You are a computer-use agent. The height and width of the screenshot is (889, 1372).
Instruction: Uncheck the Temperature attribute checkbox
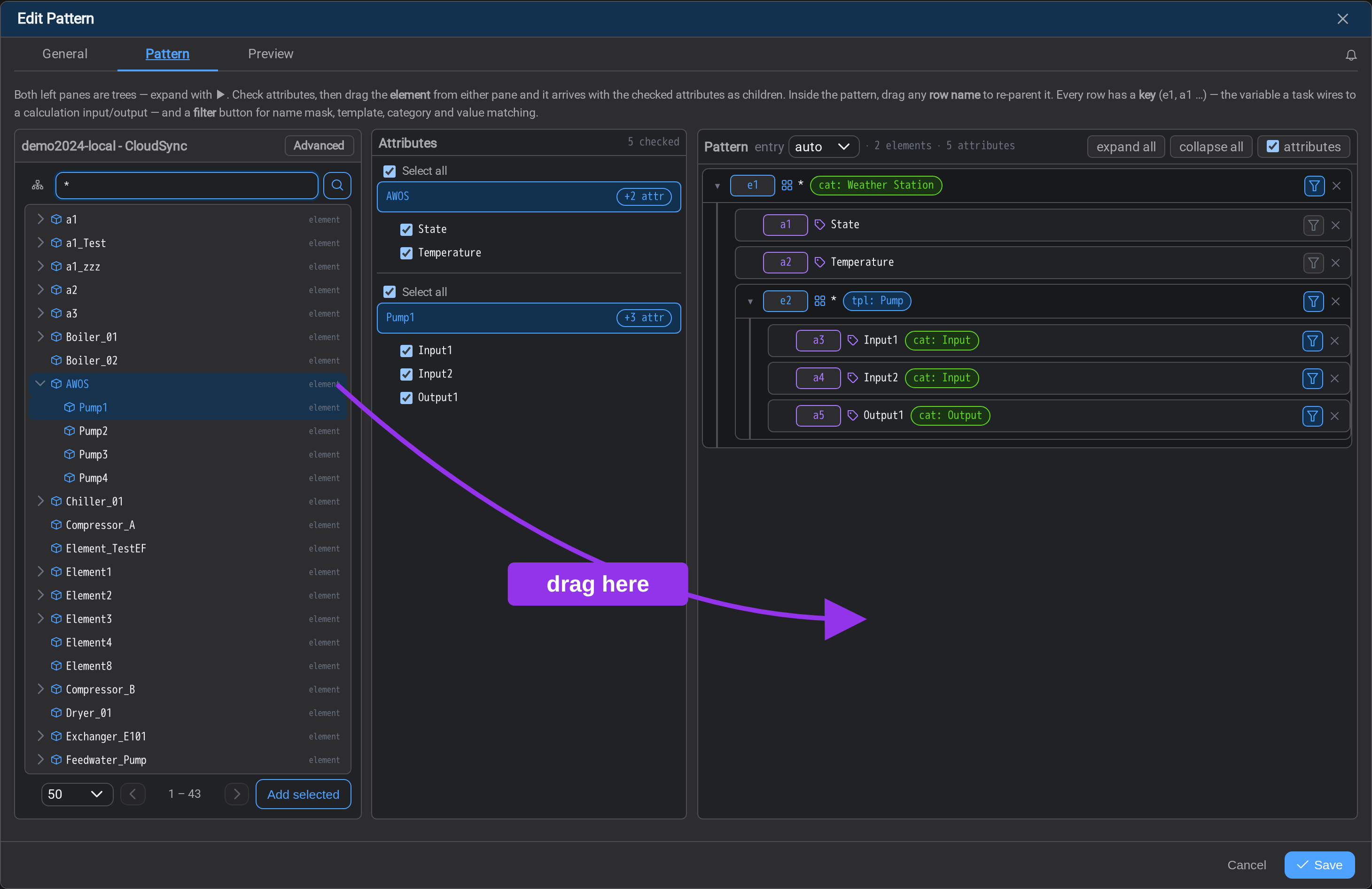click(406, 252)
